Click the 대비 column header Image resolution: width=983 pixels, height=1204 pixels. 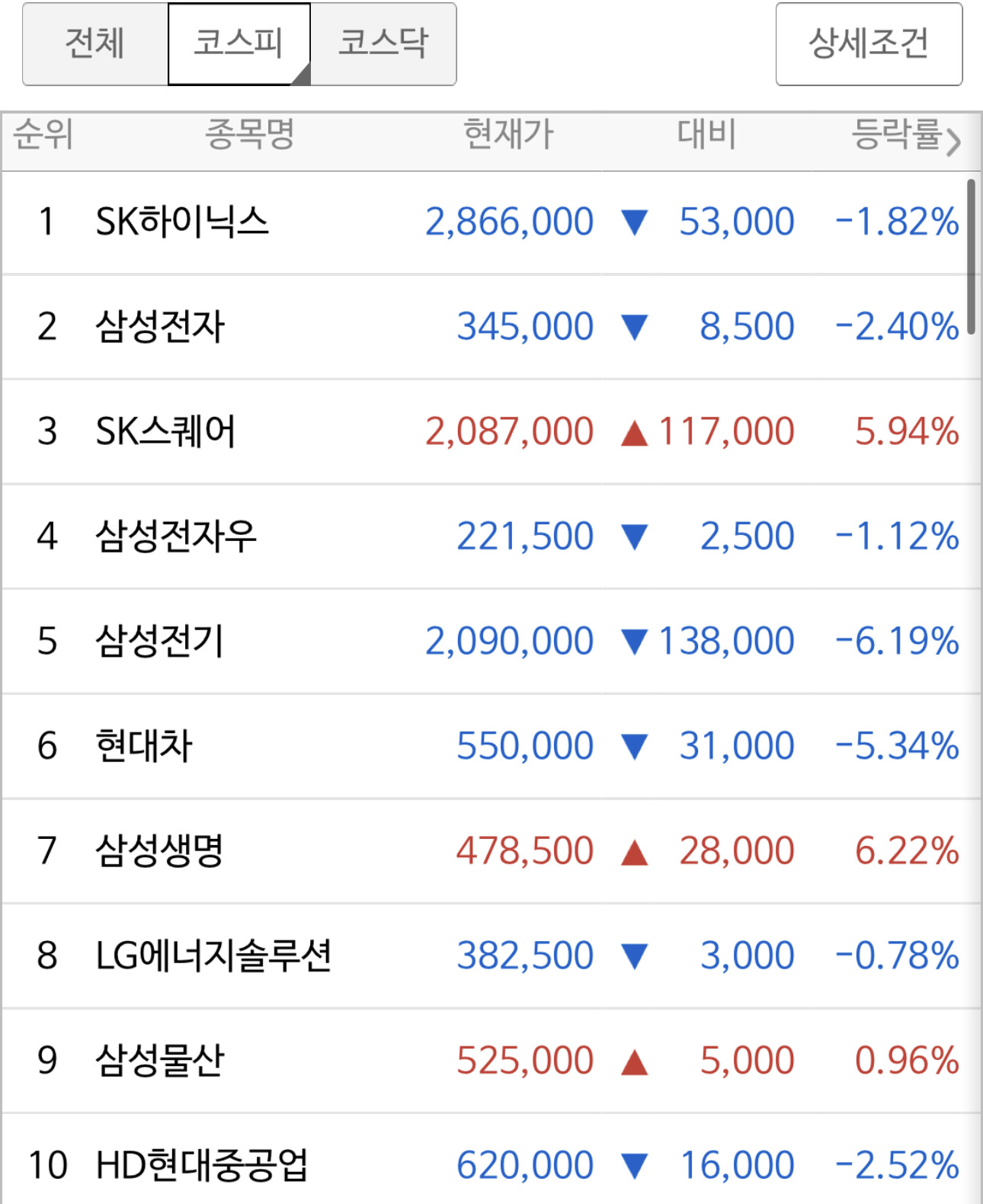point(706,134)
